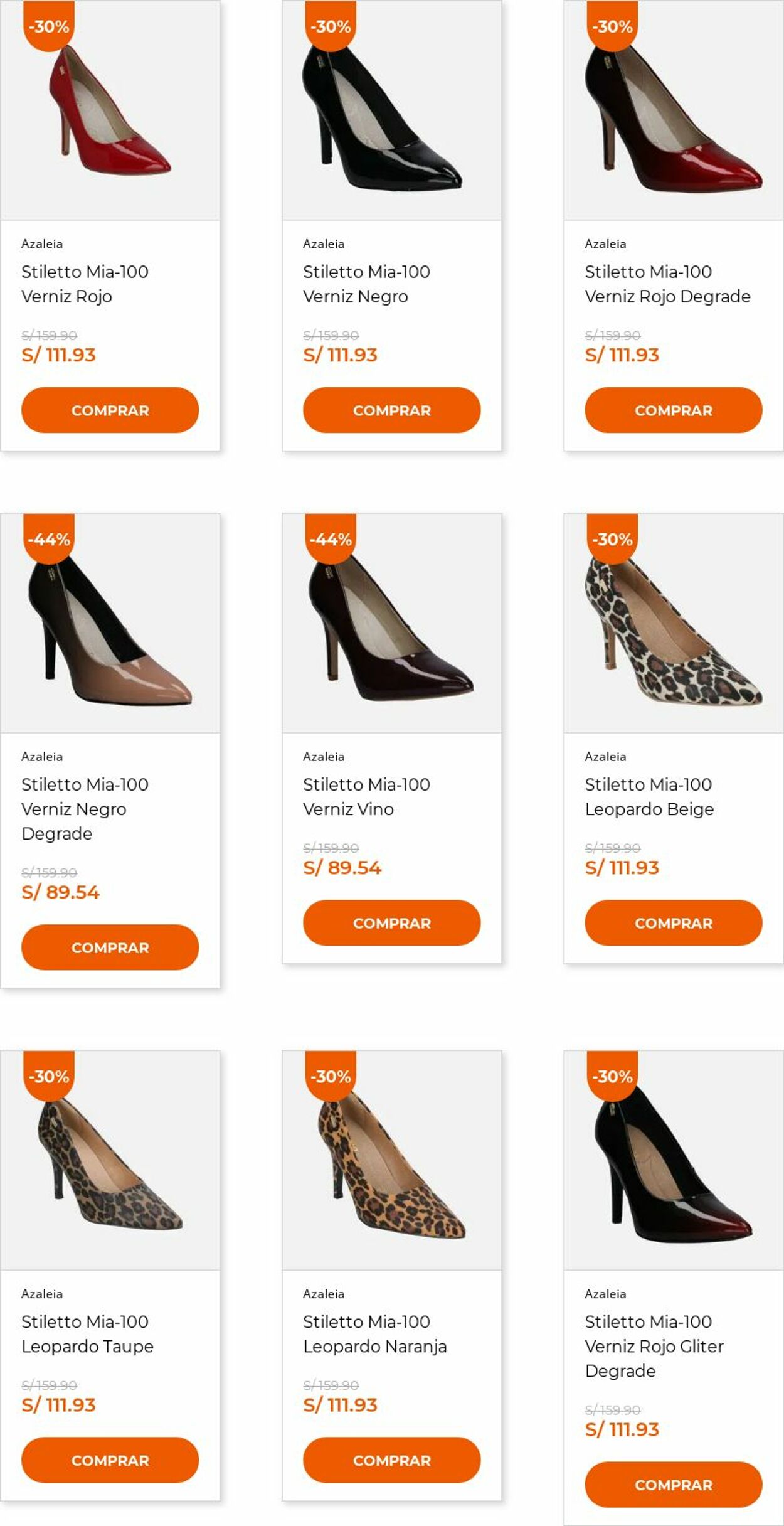The image size is (784, 1526).
Task: Click COMPRAR for the Verniz Vino stiletto
Action: click(391, 923)
